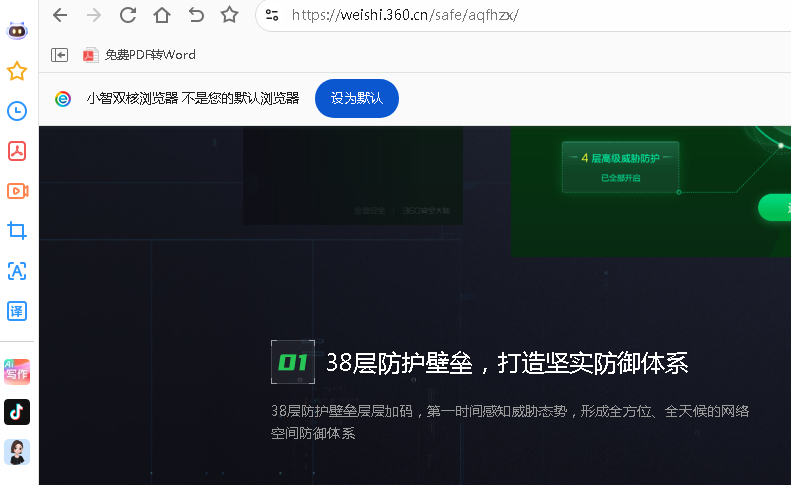Open the PDF tool in the sidebar

pos(17,151)
